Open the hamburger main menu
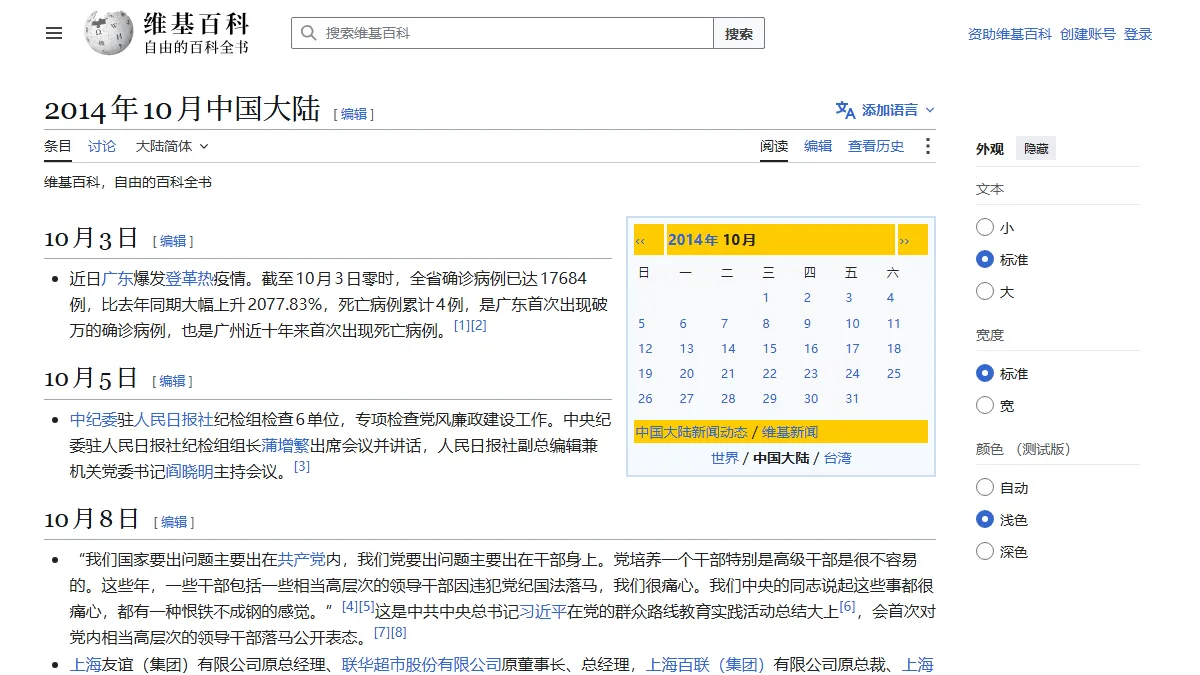Screen dimensions: 1200x675 click(x=54, y=33)
